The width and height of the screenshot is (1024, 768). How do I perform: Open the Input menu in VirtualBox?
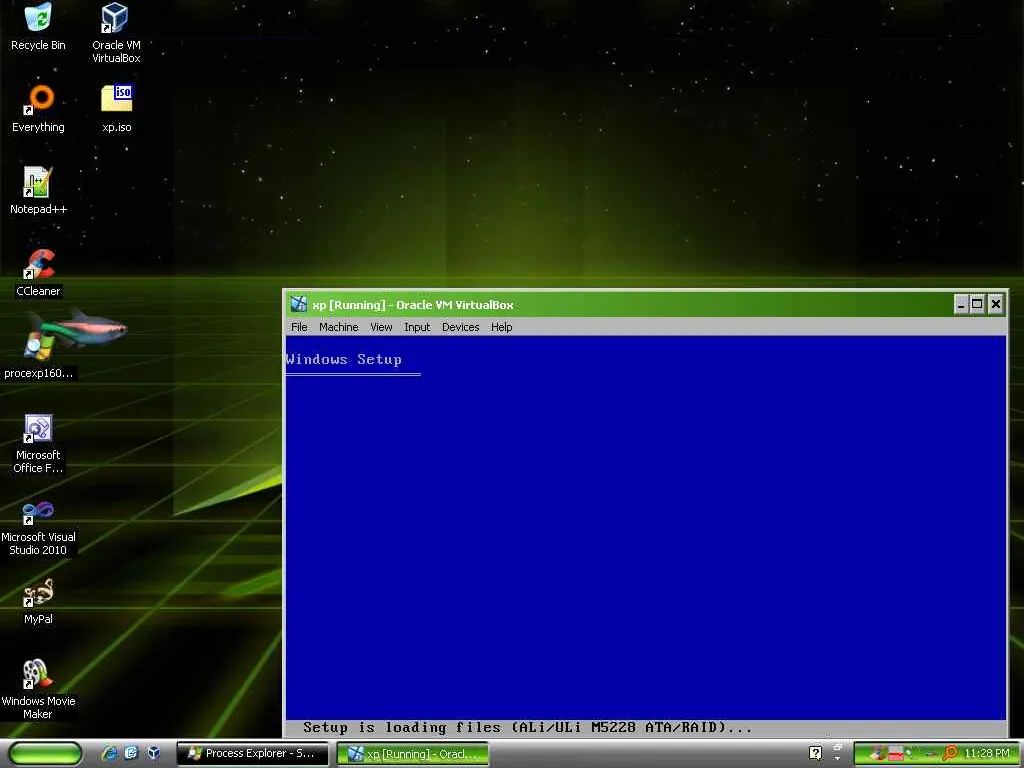click(x=417, y=327)
